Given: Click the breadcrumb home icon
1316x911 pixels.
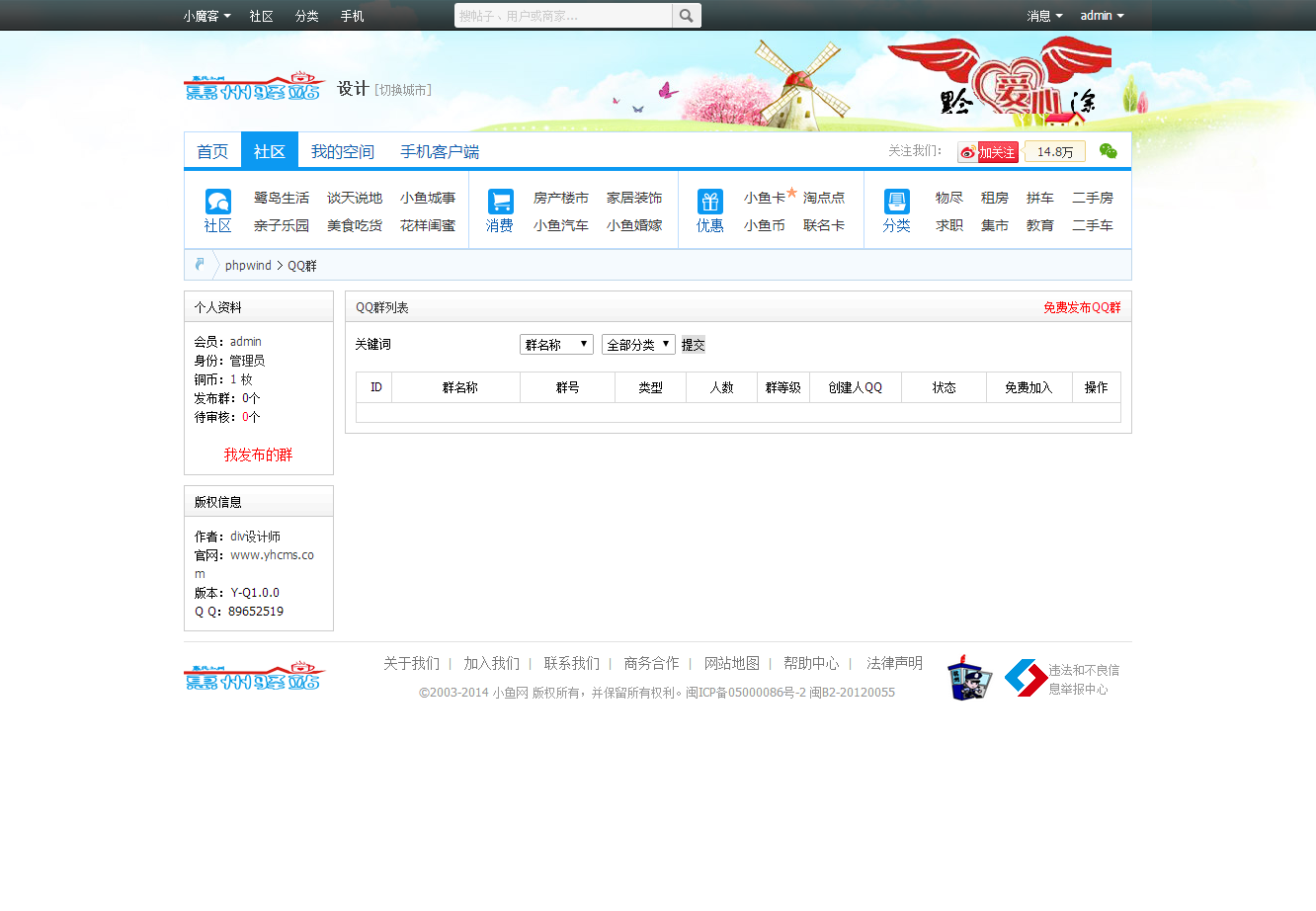Looking at the screenshot, I should 200,265.
